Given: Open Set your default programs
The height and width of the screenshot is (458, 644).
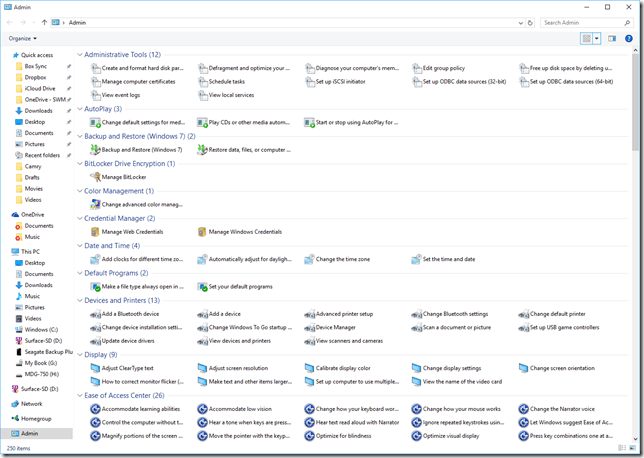Looking at the screenshot, I should point(240,287).
